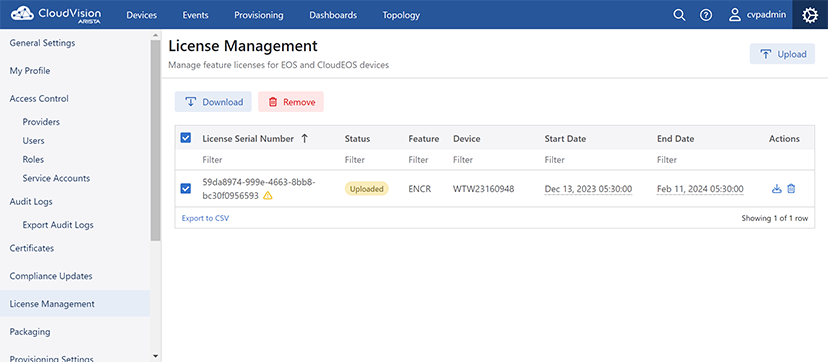Open the Provisioning menu

coord(259,15)
